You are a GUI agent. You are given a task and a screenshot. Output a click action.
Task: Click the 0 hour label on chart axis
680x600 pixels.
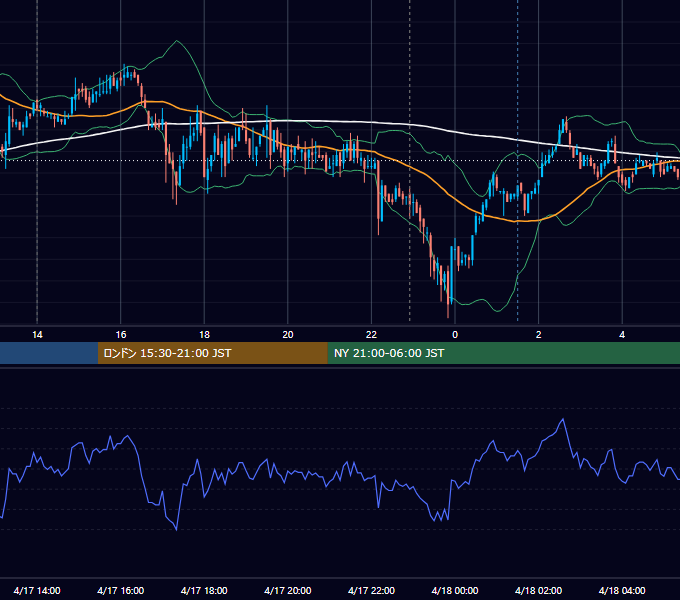pyautogui.click(x=455, y=335)
